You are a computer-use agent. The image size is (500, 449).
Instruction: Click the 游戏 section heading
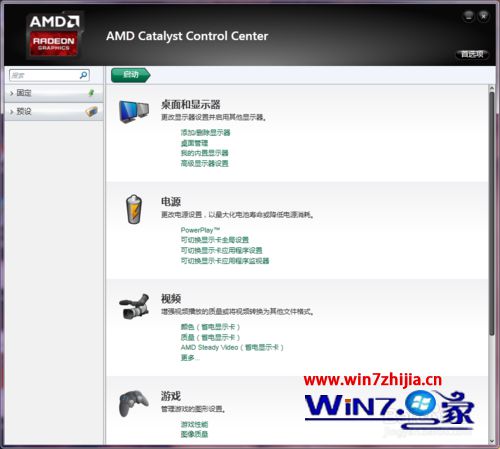tap(171, 396)
